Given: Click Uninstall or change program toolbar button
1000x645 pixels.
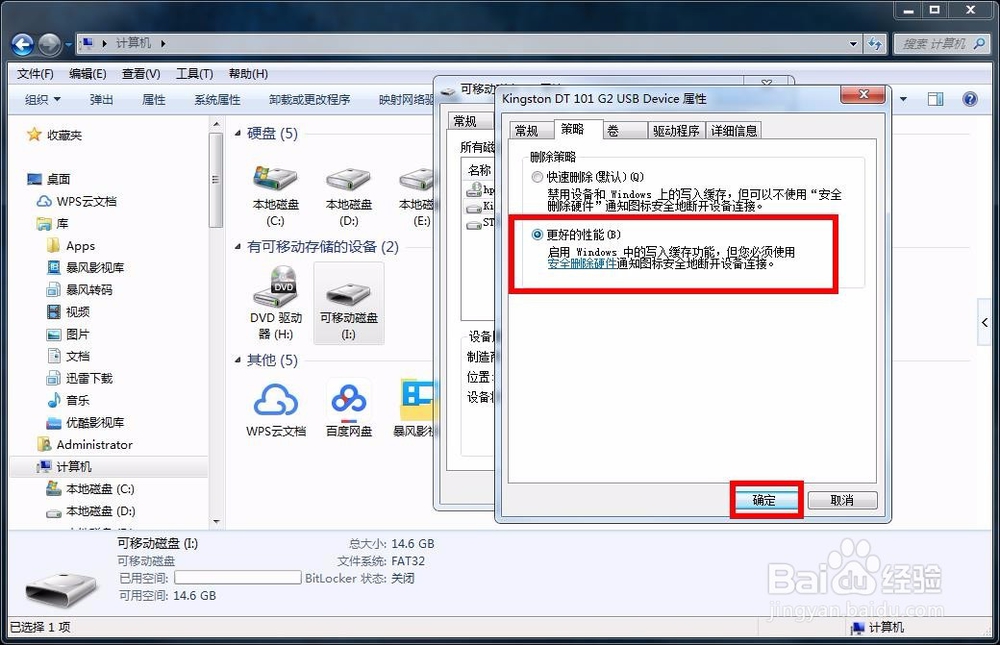Looking at the screenshot, I should click(309, 100).
